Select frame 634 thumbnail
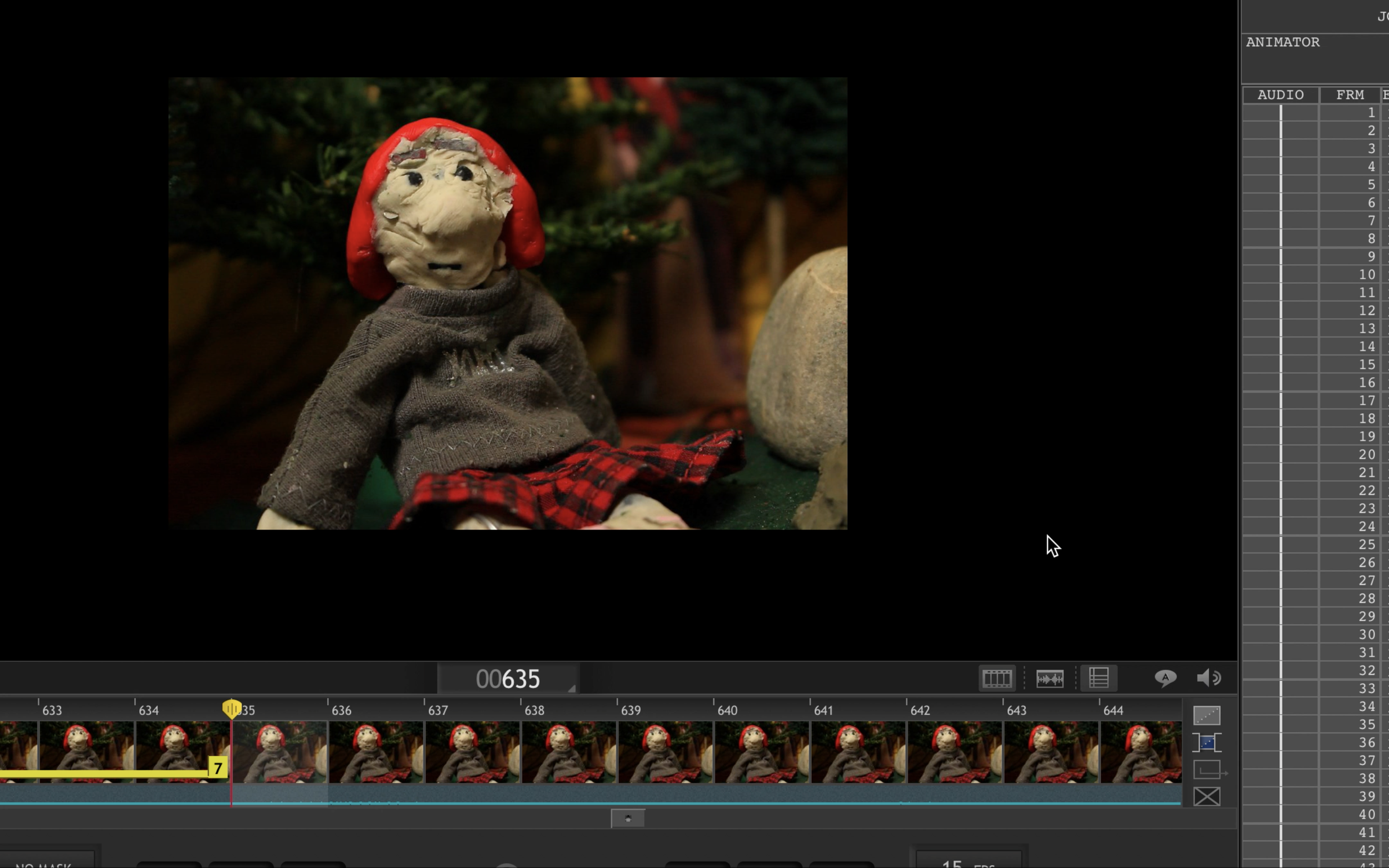This screenshot has height=868, width=1389. 183,752
